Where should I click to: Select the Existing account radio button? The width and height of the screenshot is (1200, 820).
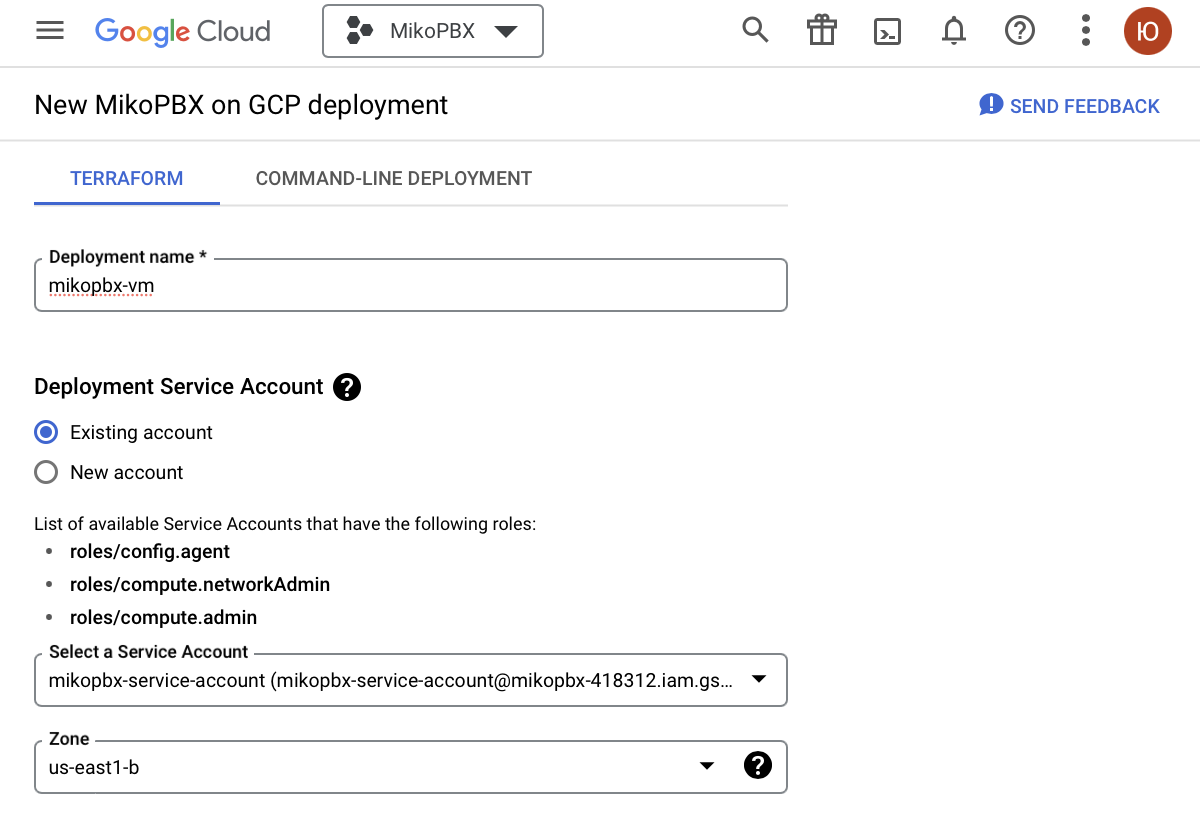point(46,432)
